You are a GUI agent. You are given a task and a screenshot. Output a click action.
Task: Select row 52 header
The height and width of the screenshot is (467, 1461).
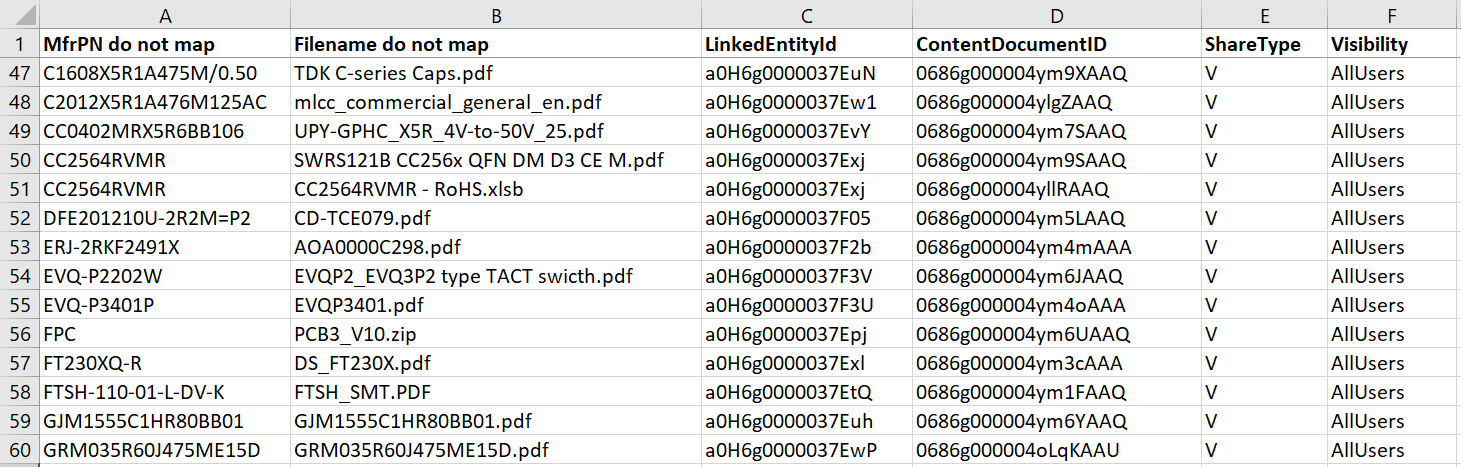[x=19, y=218]
